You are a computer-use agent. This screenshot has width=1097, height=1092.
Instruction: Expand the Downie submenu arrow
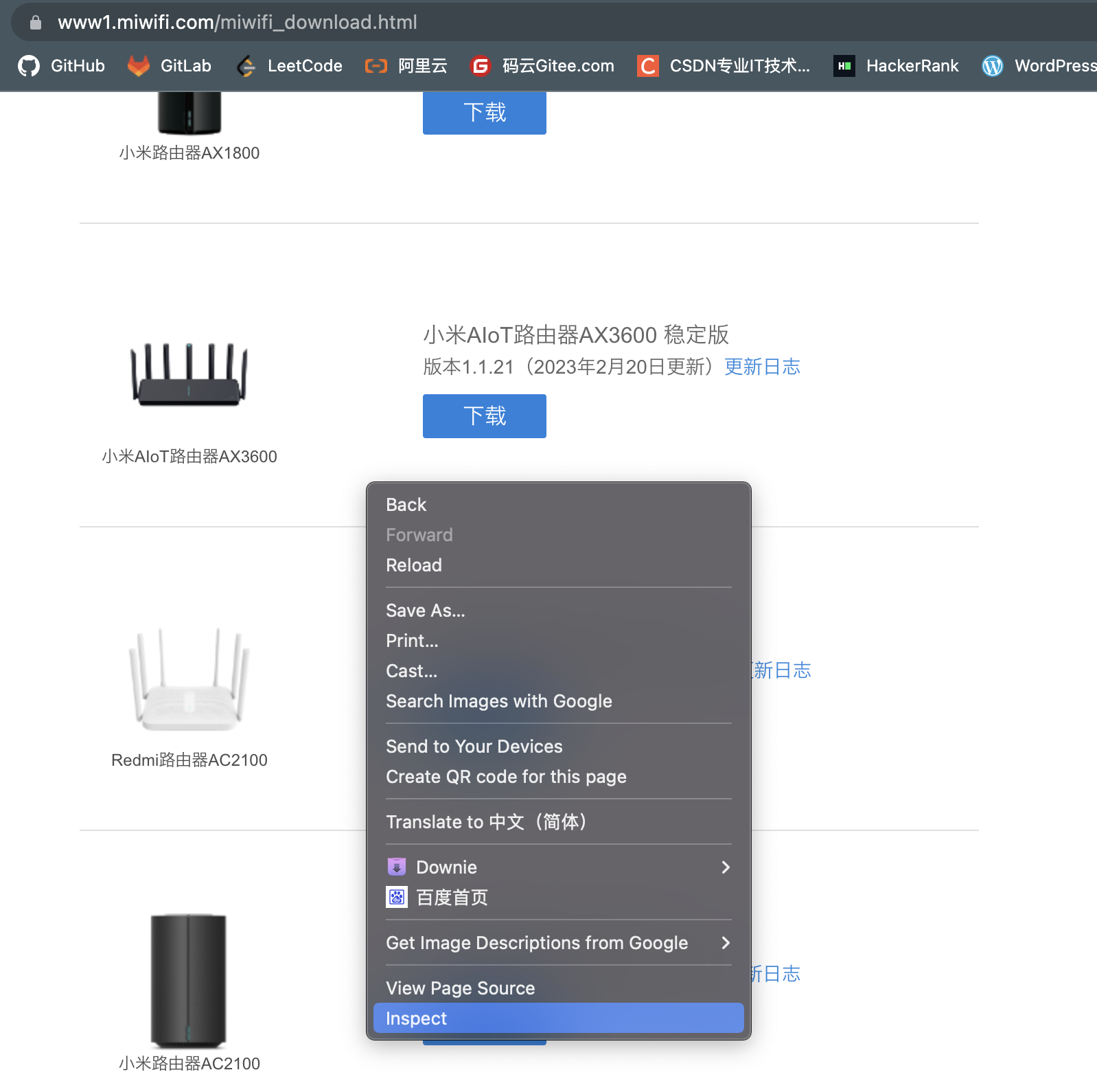726,867
